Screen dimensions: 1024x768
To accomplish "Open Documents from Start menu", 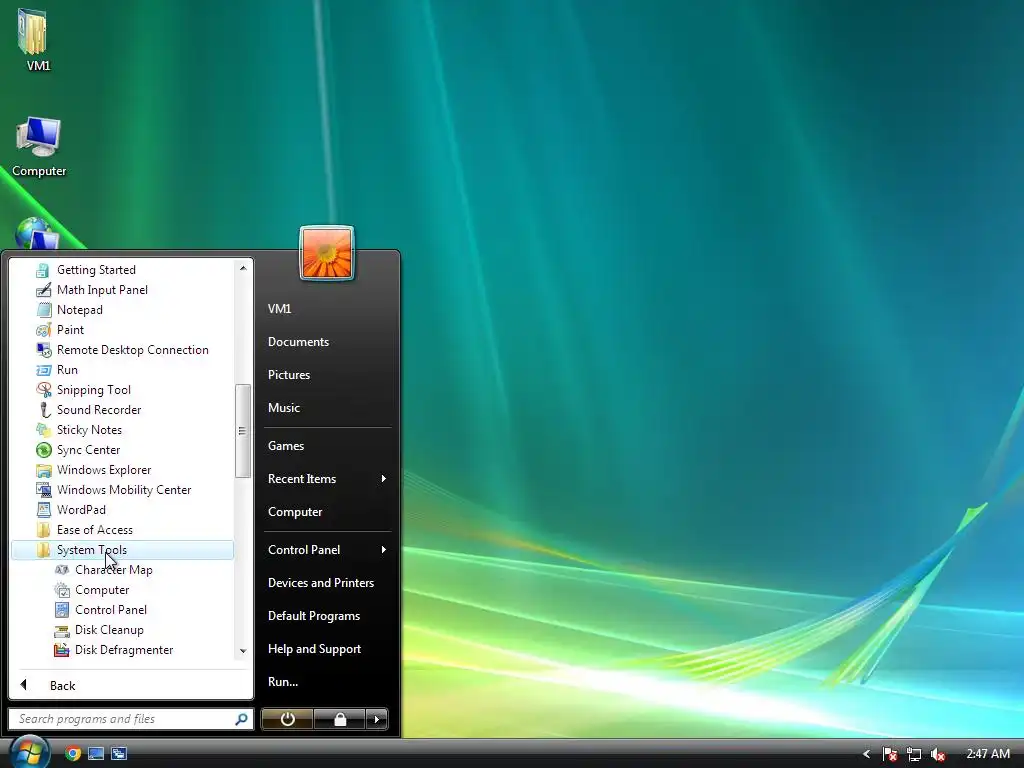I will click(298, 342).
